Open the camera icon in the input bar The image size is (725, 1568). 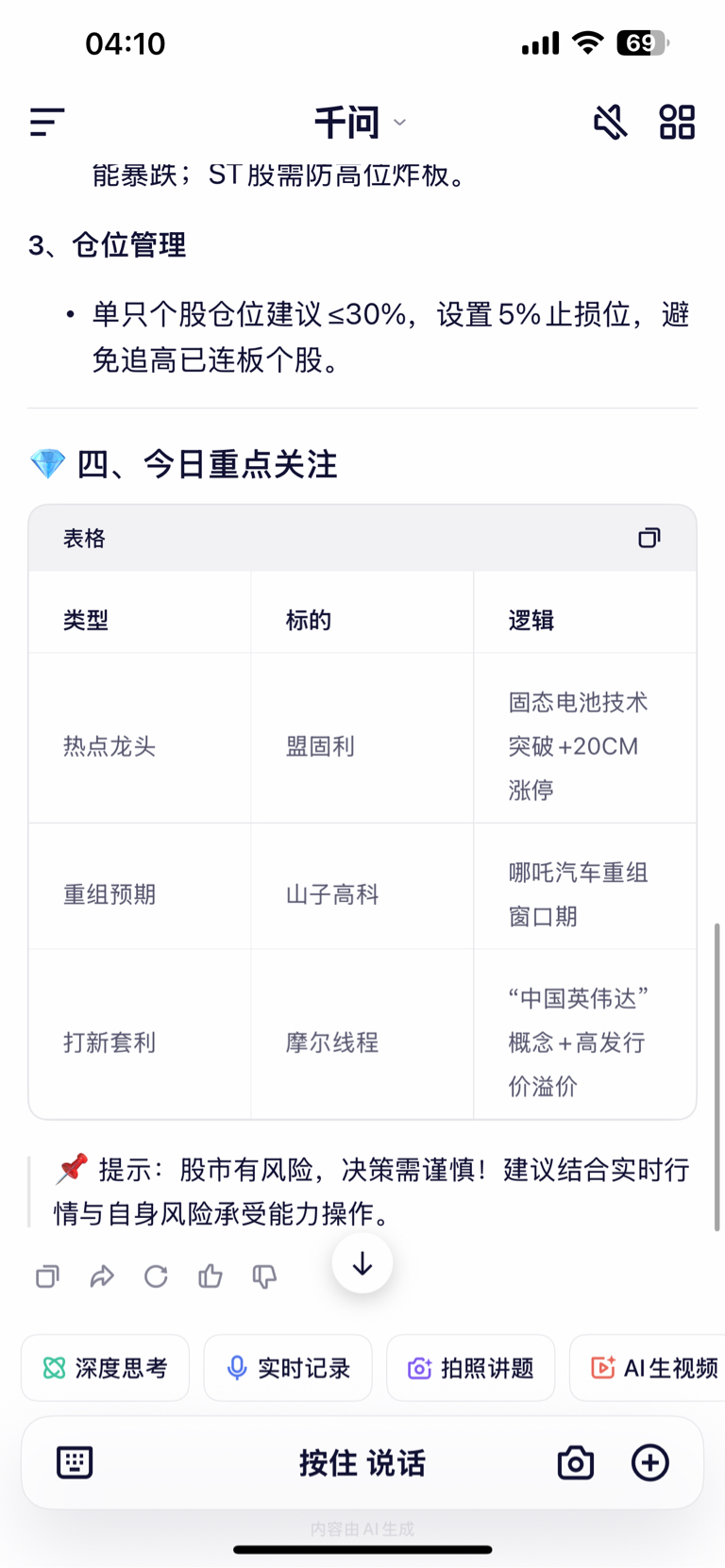[575, 1462]
